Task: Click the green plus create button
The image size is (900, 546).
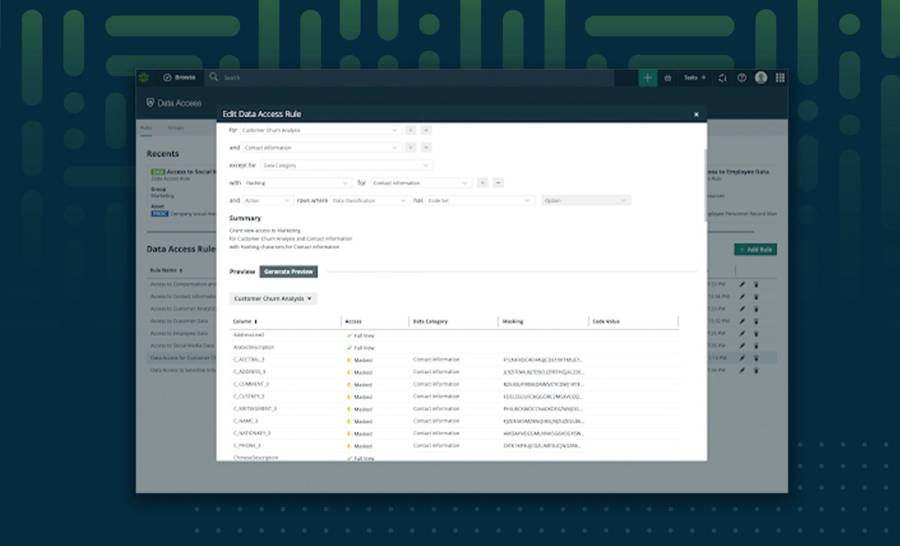Action: (x=648, y=77)
